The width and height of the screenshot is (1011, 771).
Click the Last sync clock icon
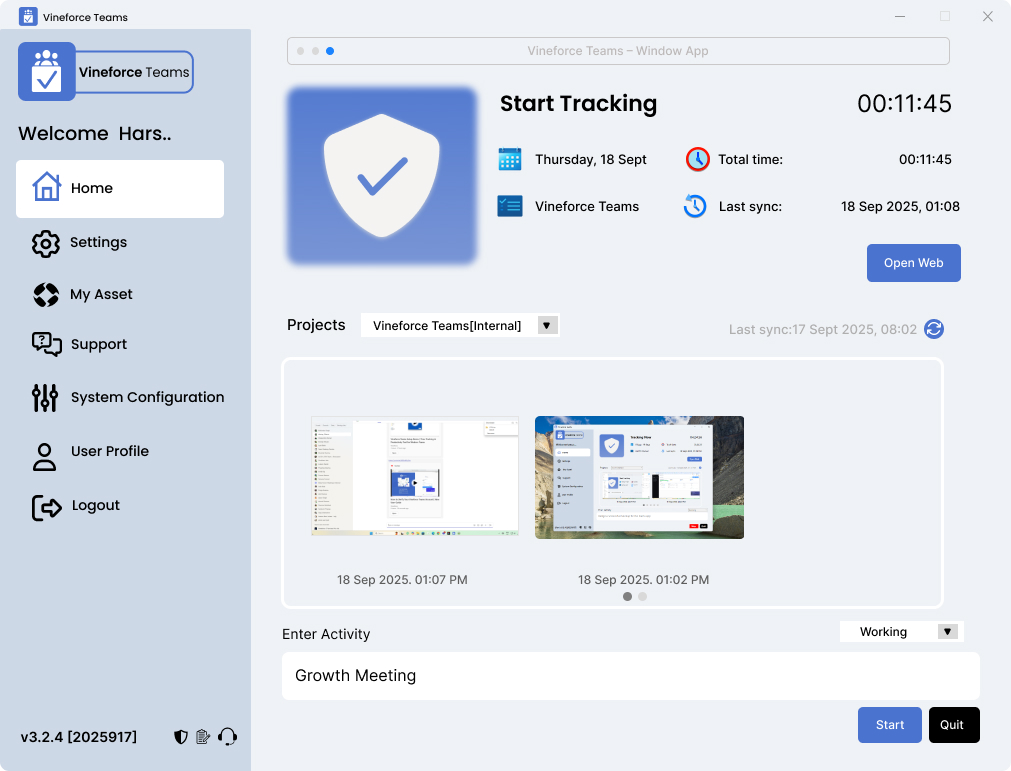(695, 206)
